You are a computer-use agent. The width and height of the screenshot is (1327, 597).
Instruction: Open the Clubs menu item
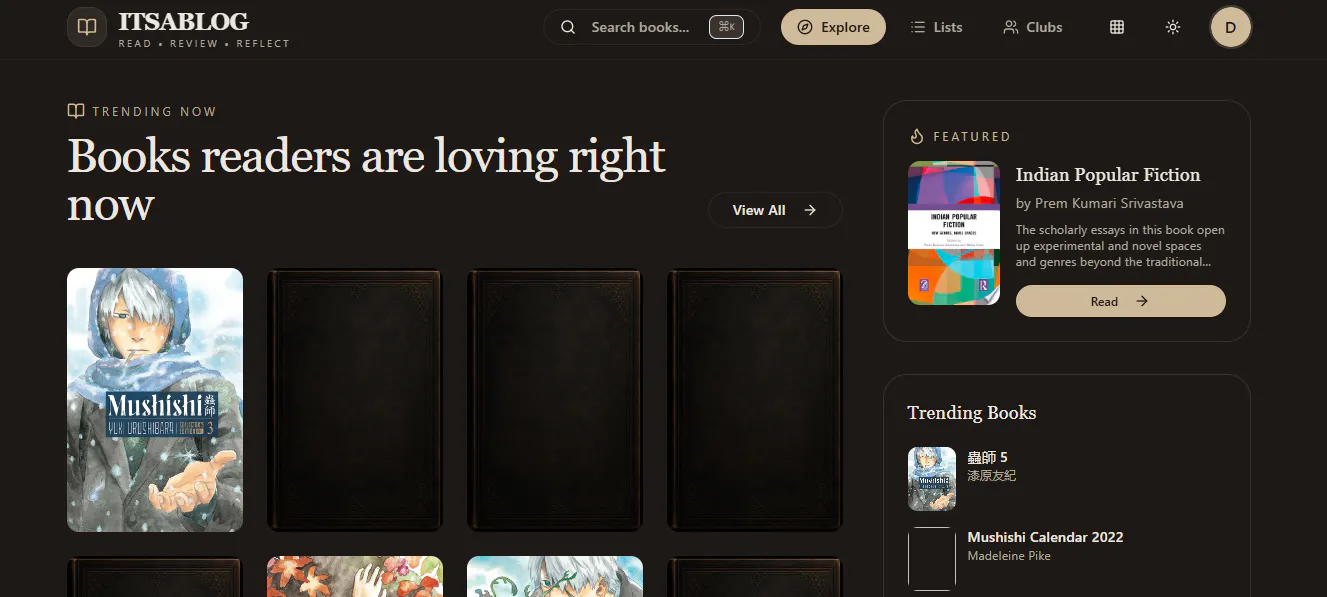[1032, 27]
